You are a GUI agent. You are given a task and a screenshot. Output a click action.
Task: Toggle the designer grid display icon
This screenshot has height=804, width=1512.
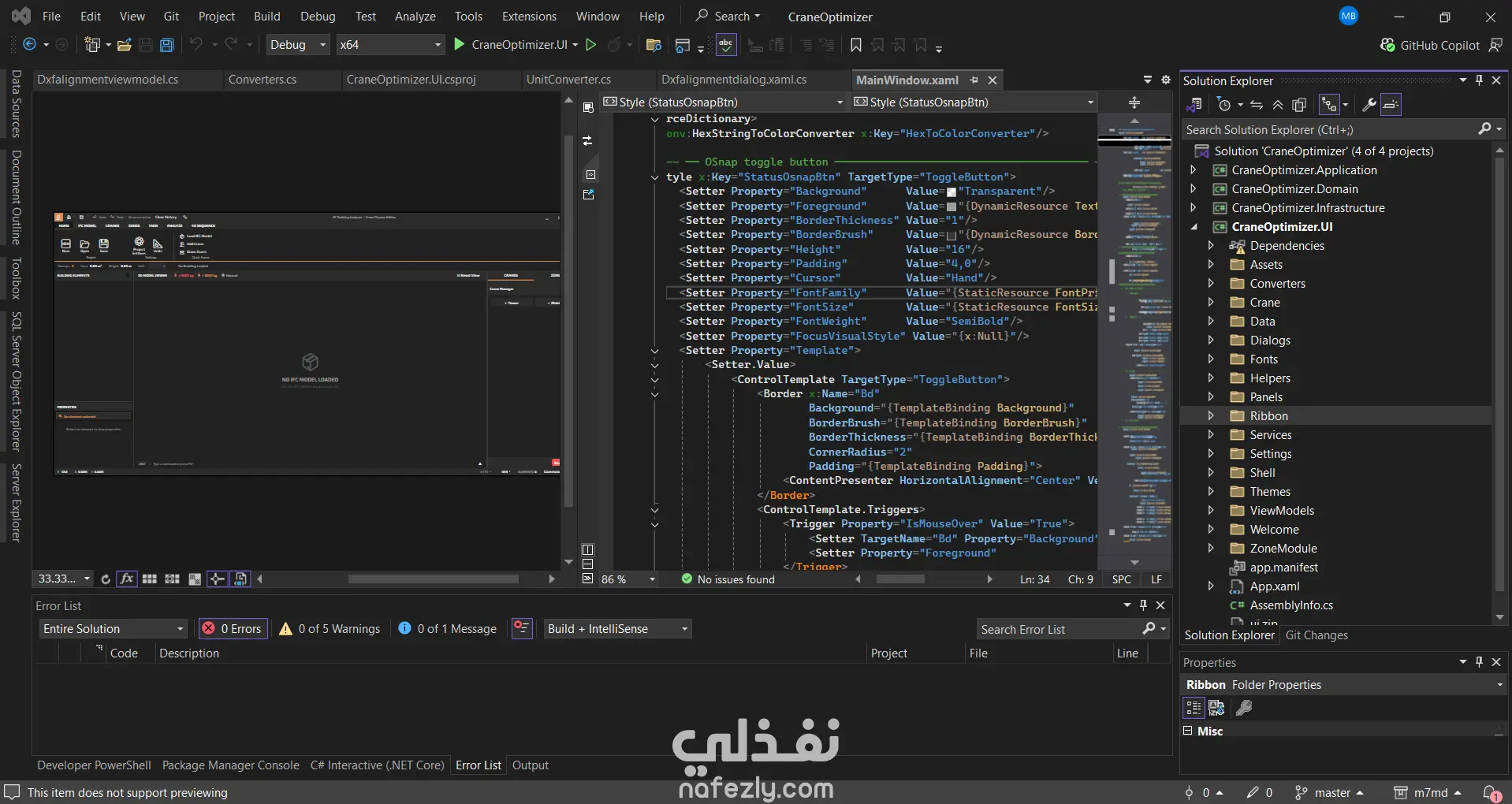pos(150,579)
